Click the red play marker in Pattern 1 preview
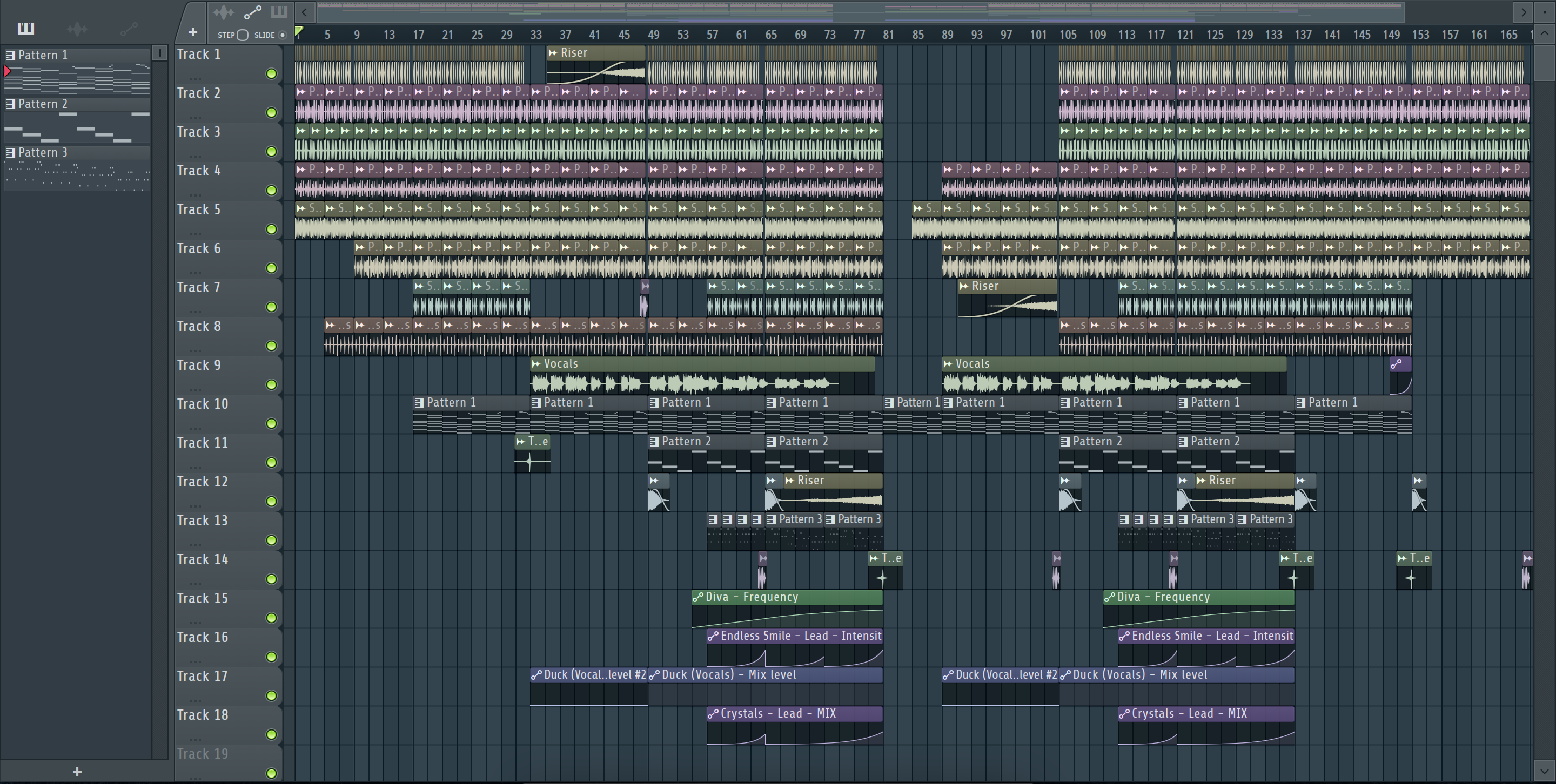 [x=7, y=71]
